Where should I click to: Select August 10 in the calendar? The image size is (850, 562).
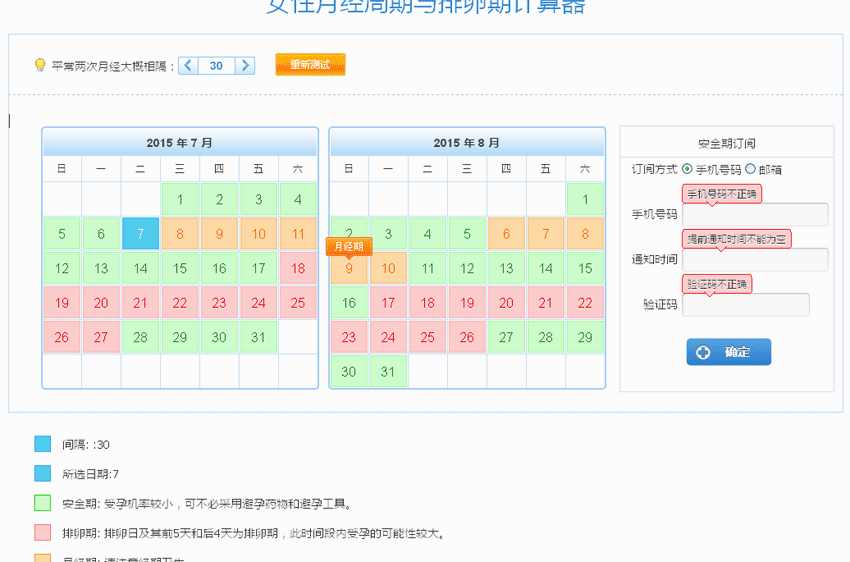click(388, 268)
